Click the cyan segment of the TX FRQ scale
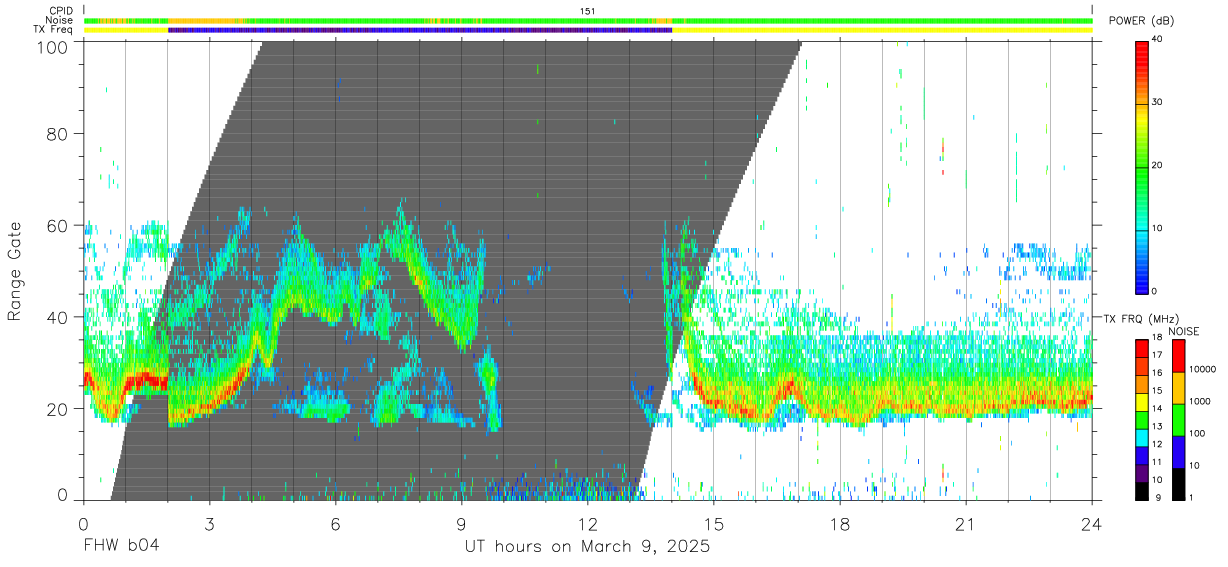 click(1142, 436)
